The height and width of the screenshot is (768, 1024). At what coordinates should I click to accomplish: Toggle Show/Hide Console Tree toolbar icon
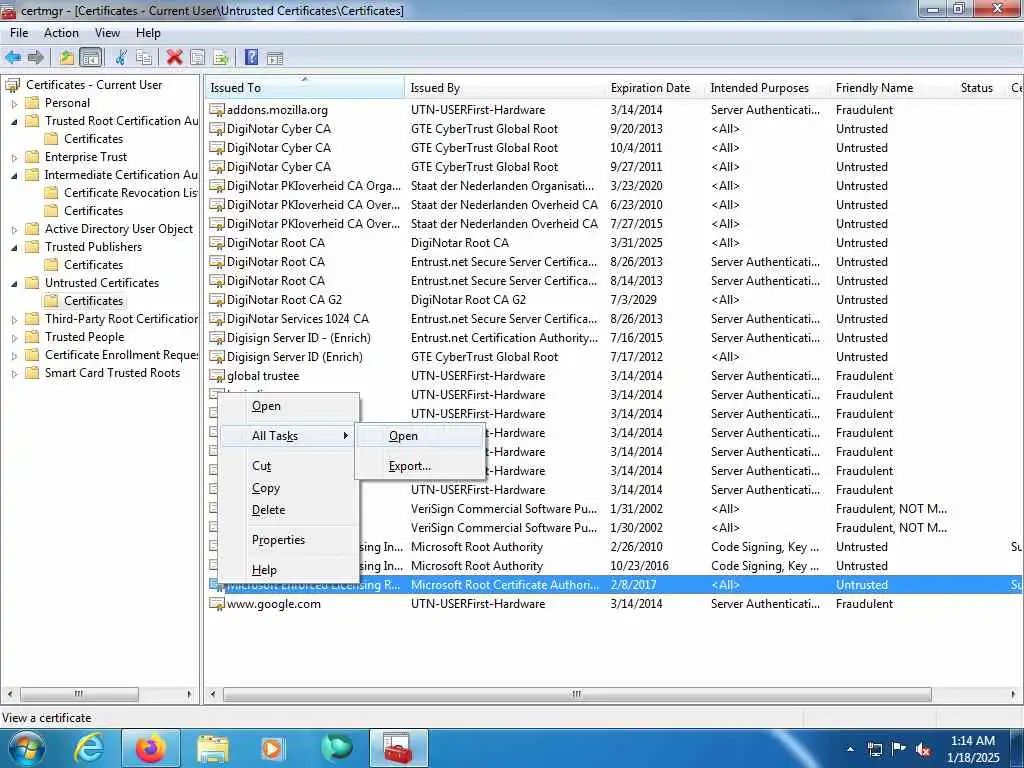[x=91, y=57]
